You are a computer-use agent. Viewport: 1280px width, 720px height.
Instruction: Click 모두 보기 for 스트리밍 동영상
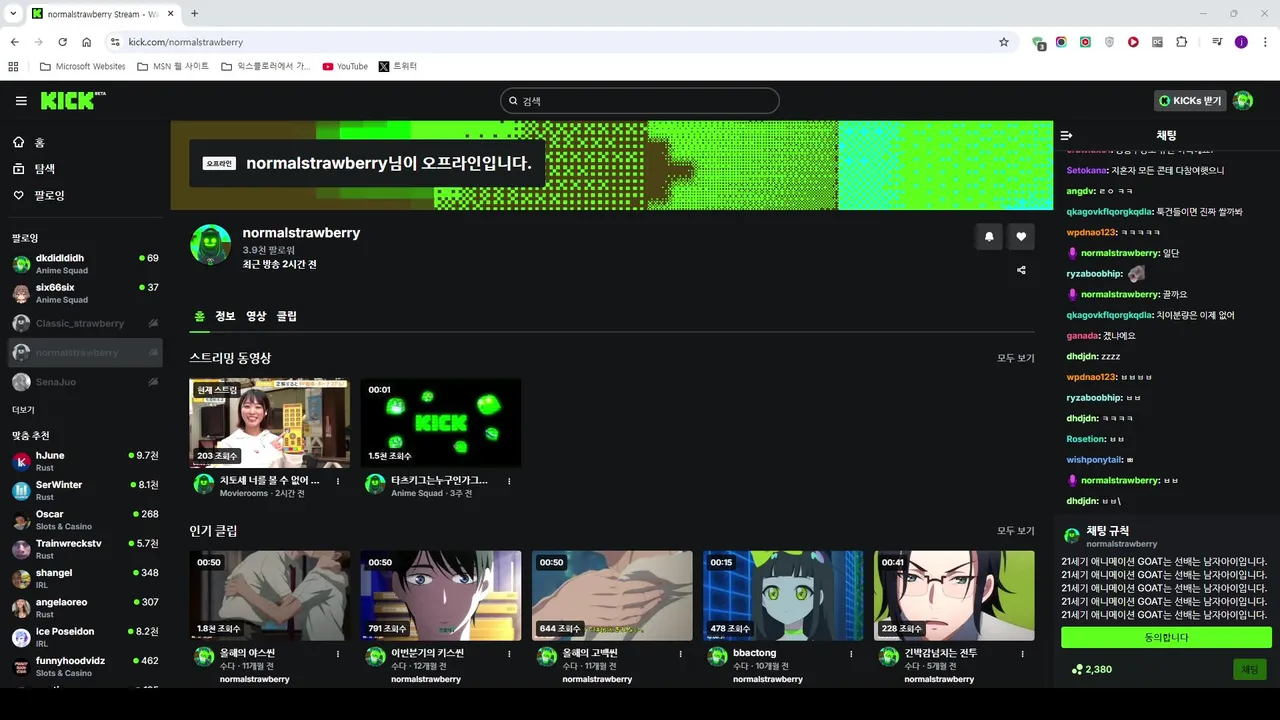click(1016, 358)
